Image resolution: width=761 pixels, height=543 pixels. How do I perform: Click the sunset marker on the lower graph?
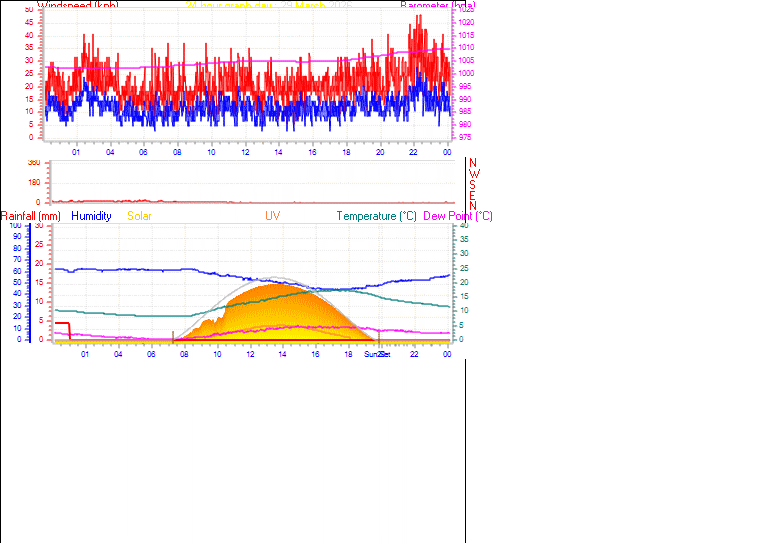(379, 337)
